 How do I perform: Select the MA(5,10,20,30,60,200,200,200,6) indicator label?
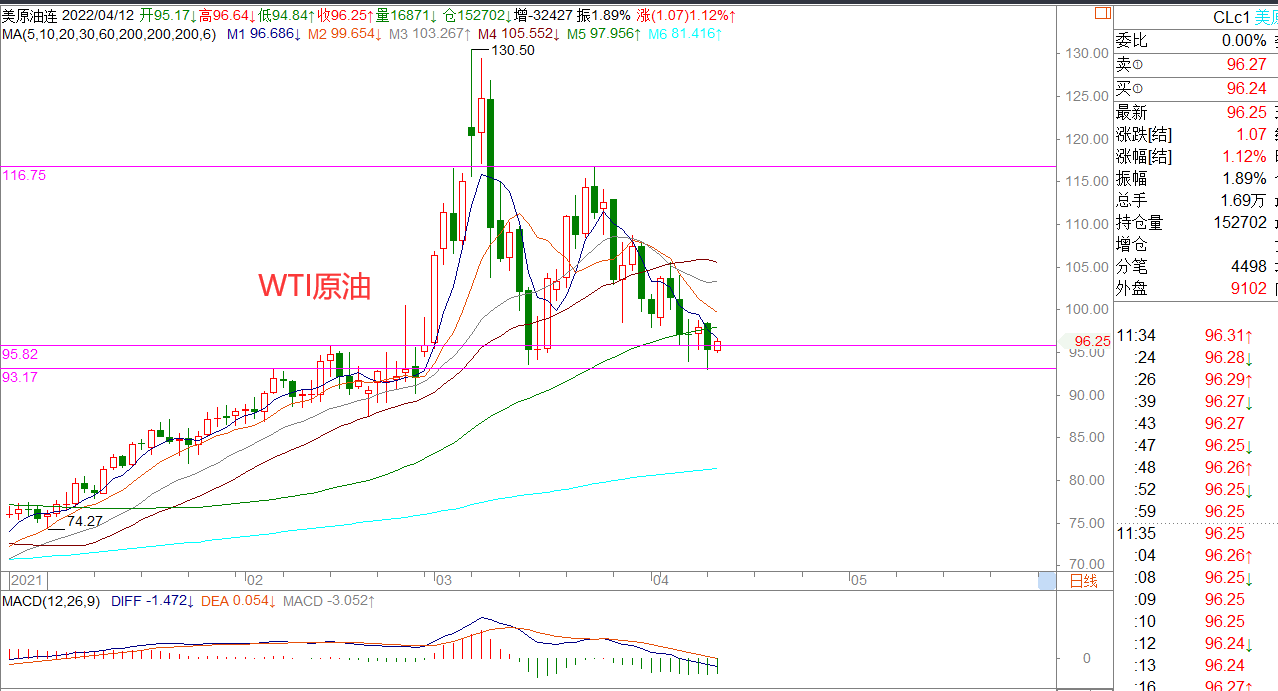(108, 33)
